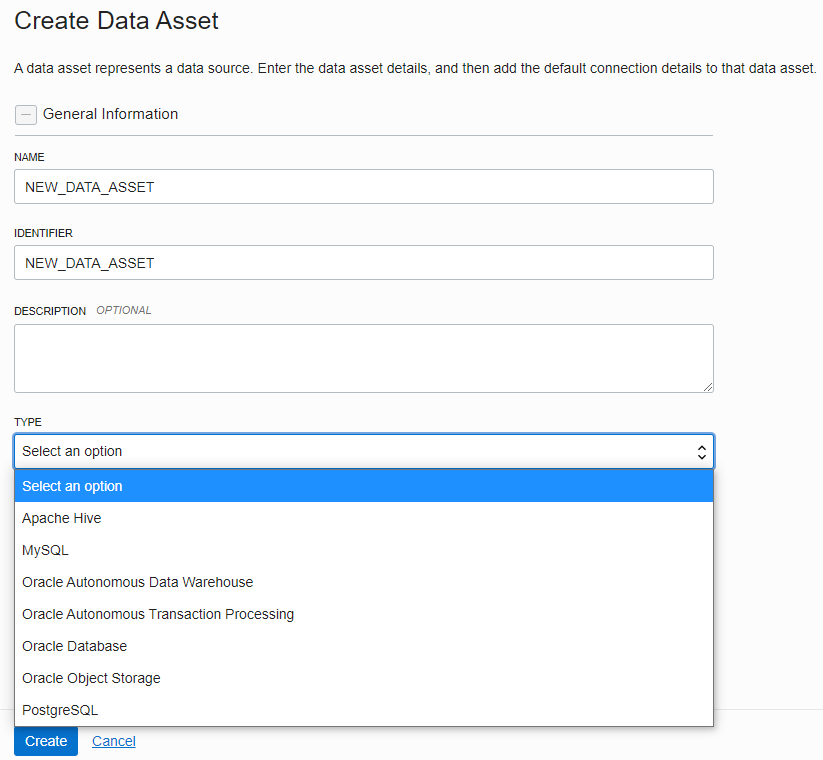The image size is (823, 760).
Task: Click the DESCRIPTION text area
Action: pos(363,357)
